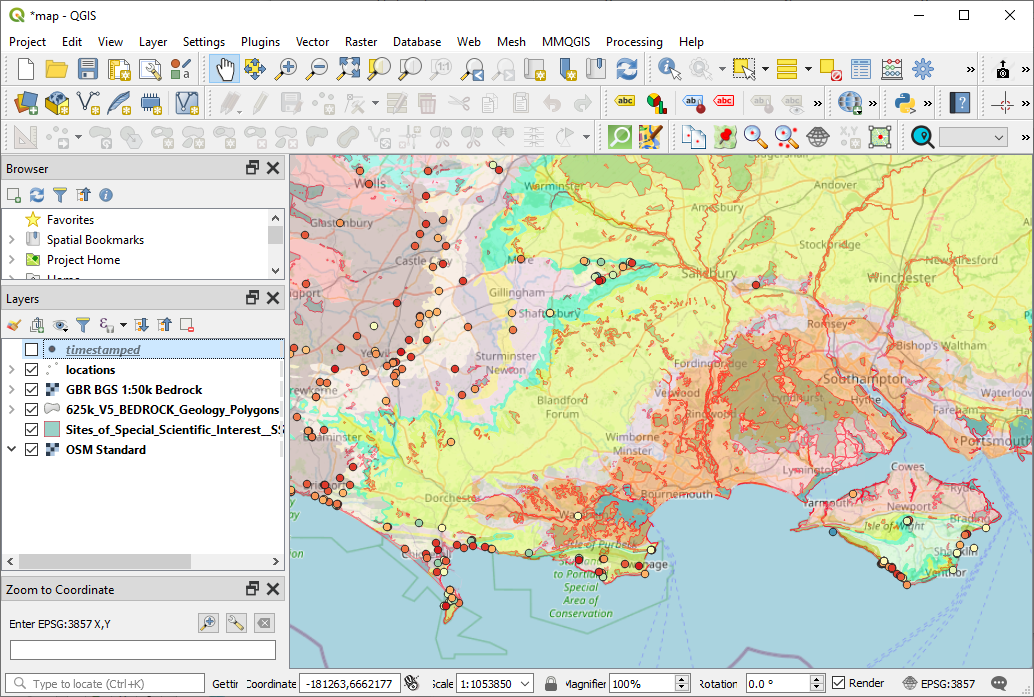Click the Layers panel horizontal scrollbar
Viewport: 1034px width, 697px height.
point(104,561)
